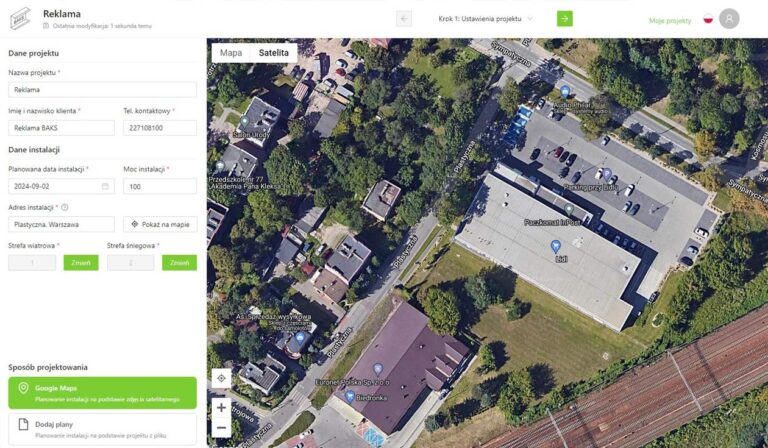The height and width of the screenshot is (448, 768).
Task: Click the As Sprzedaż wysyłkowa marker
Action: (x=300, y=337)
